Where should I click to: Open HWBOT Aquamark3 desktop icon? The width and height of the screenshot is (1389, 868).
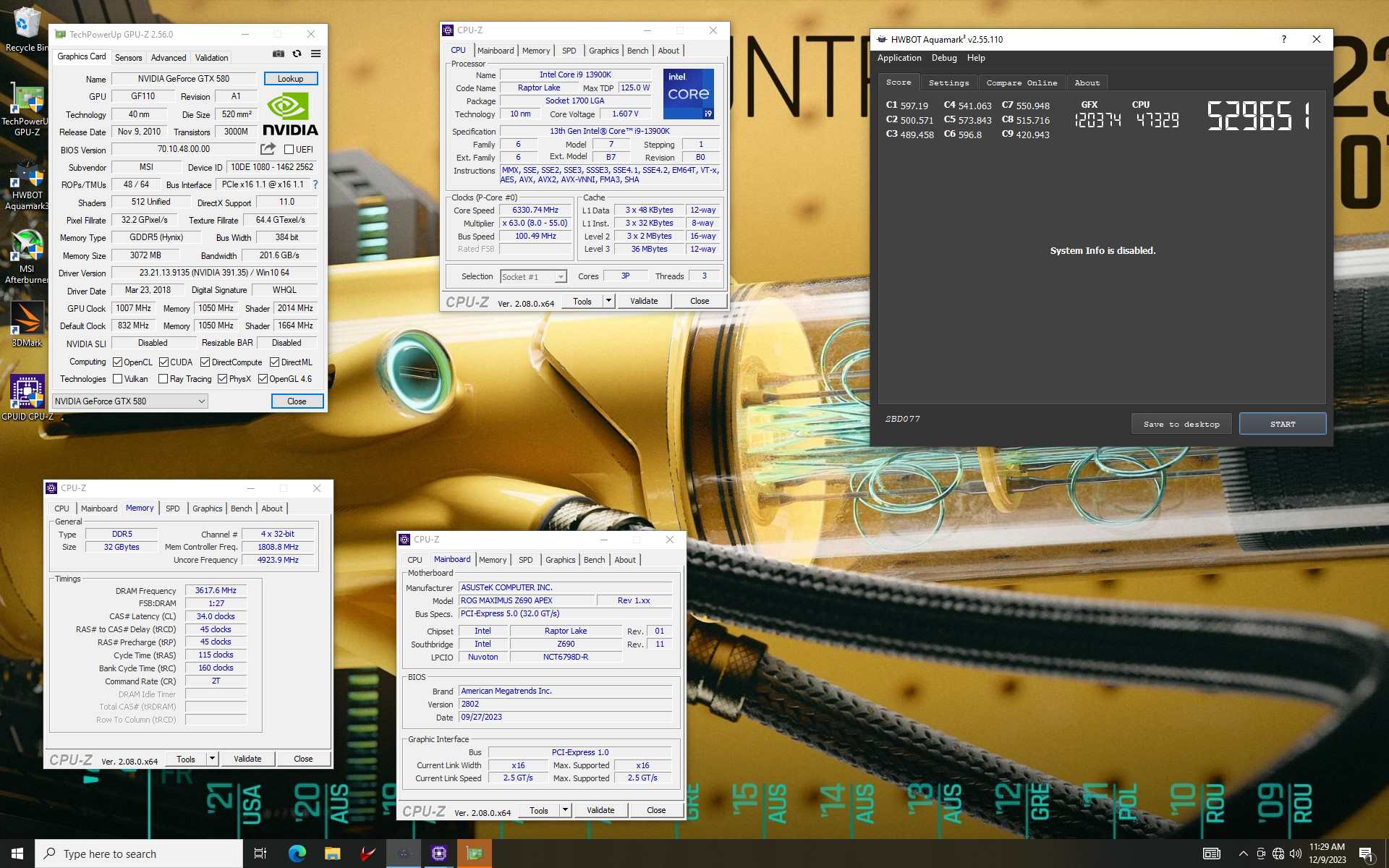click(26, 186)
